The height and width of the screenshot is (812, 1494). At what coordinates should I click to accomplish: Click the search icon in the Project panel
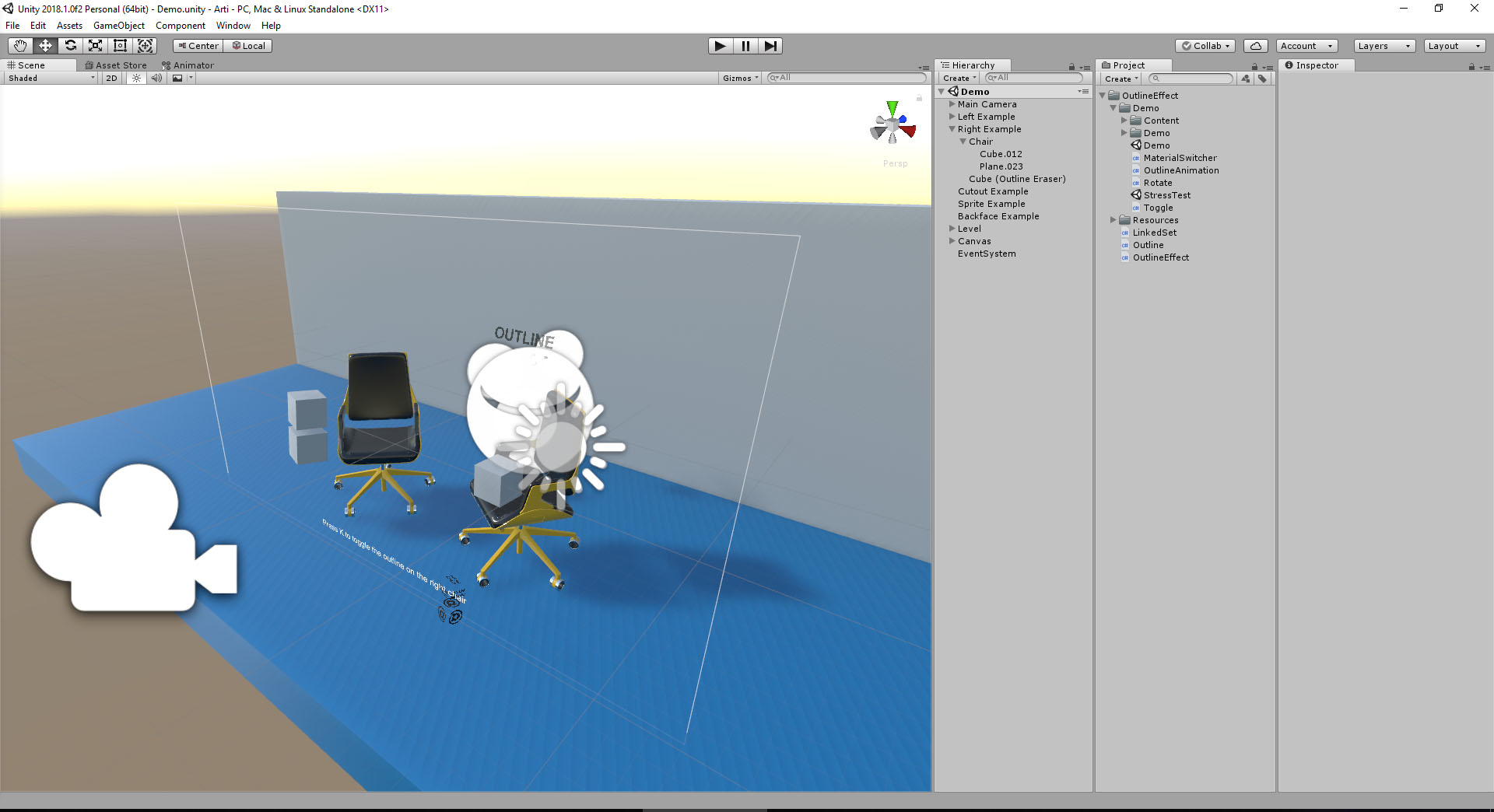pyautogui.click(x=1156, y=78)
